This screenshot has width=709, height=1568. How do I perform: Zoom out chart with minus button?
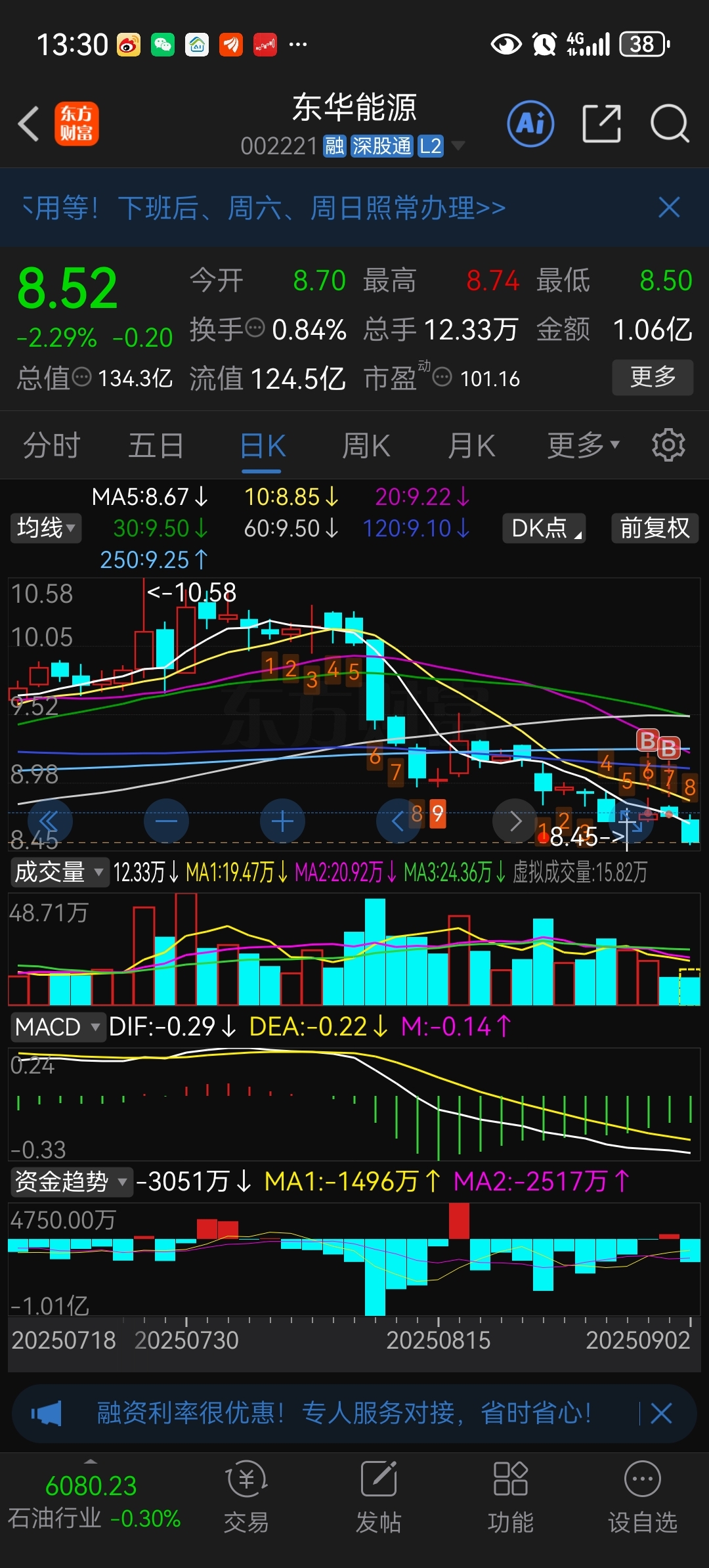(166, 821)
